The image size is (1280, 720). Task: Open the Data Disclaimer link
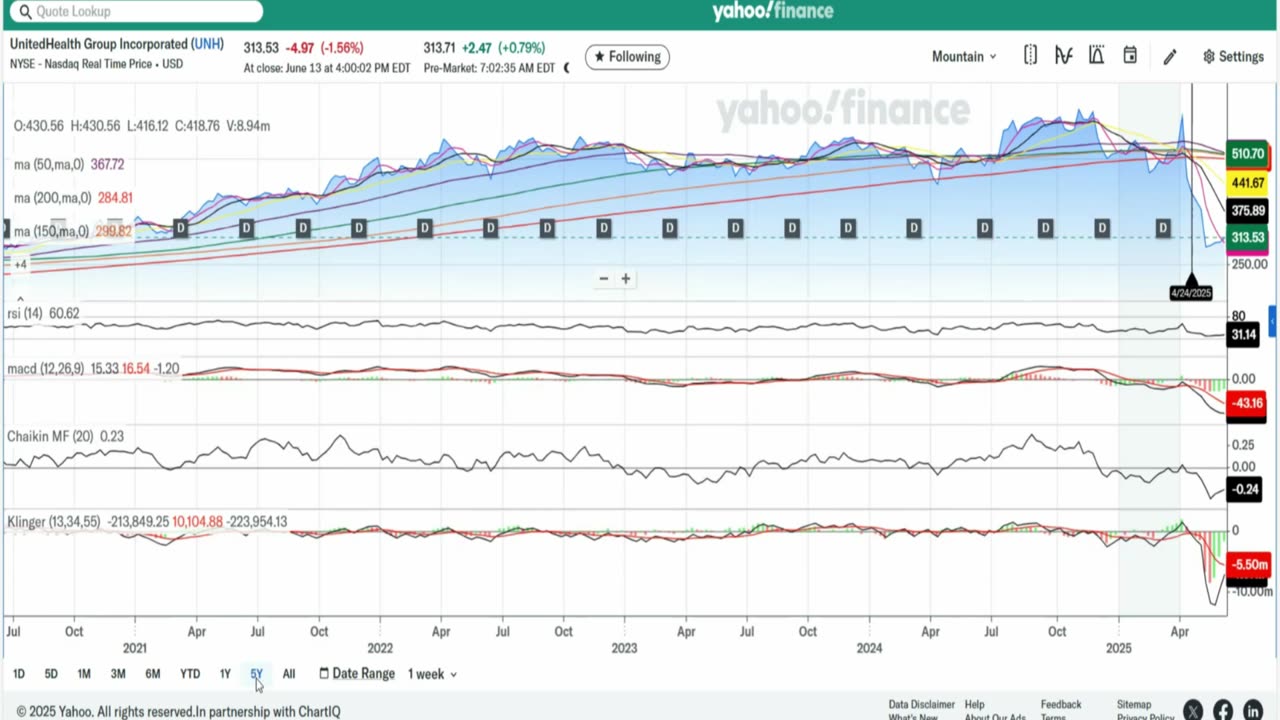(x=921, y=705)
